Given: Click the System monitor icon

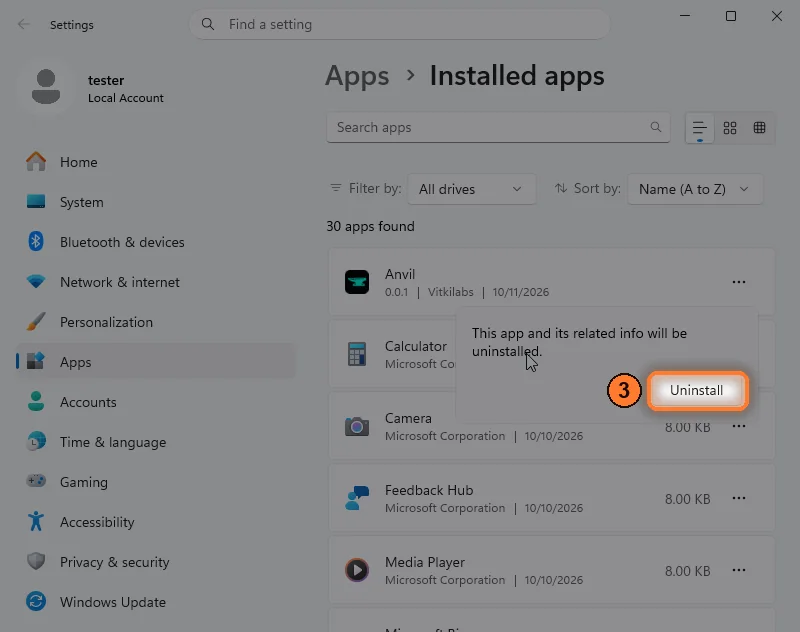Looking at the screenshot, I should point(36,201).
